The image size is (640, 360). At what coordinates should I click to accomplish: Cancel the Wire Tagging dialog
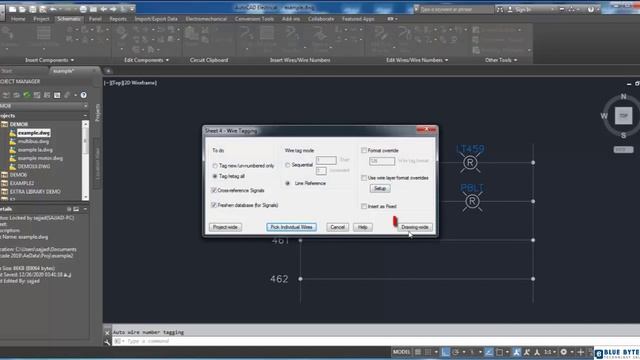point(337,227)
